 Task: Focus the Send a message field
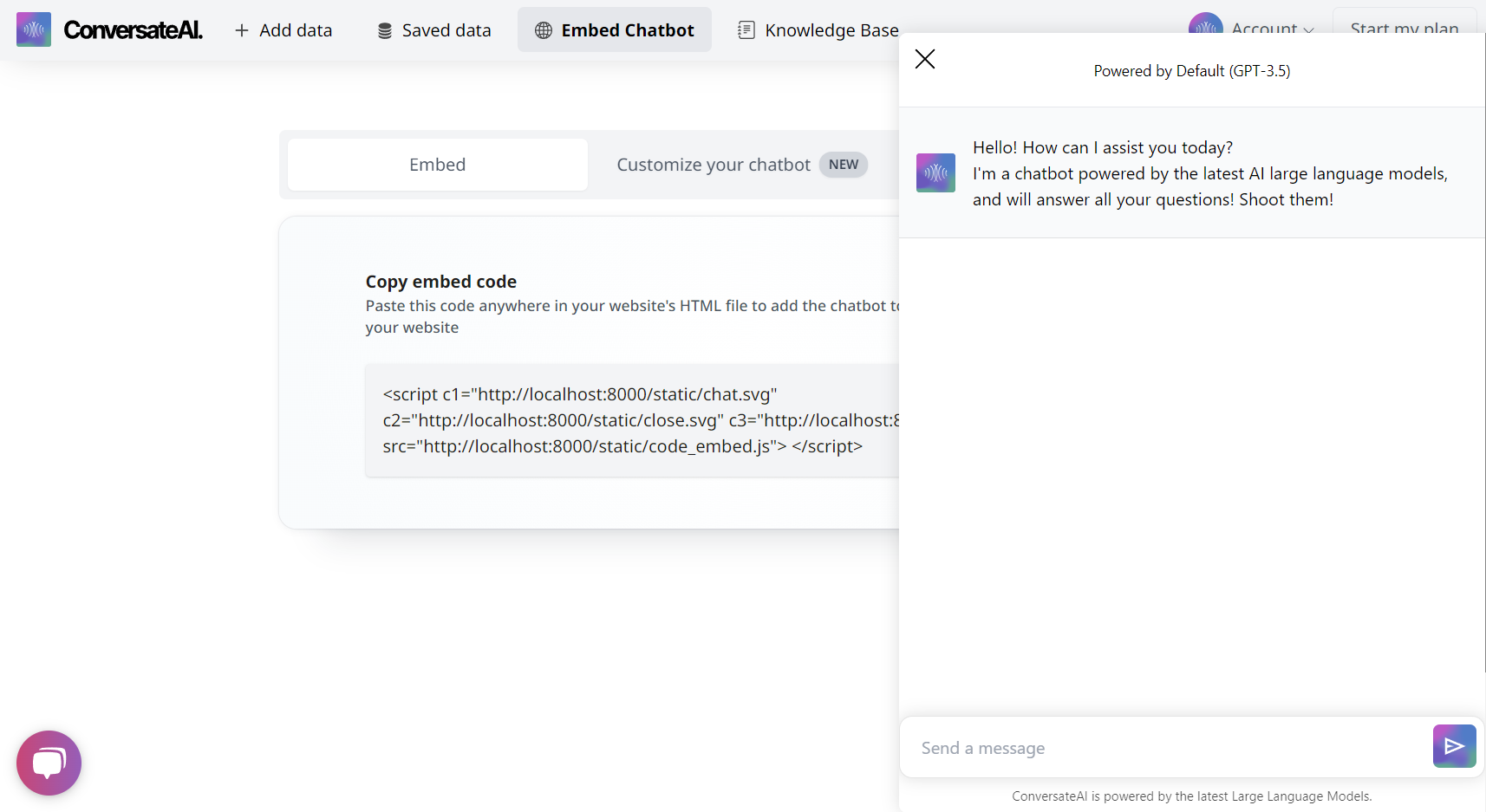pos(1166,748)
